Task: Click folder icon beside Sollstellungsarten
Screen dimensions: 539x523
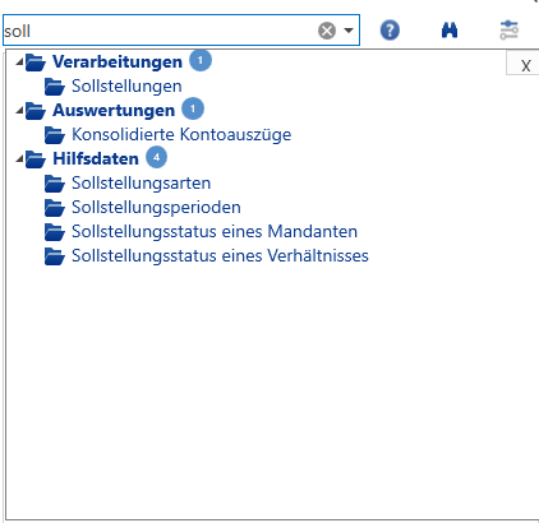Action: coord(55,184)
